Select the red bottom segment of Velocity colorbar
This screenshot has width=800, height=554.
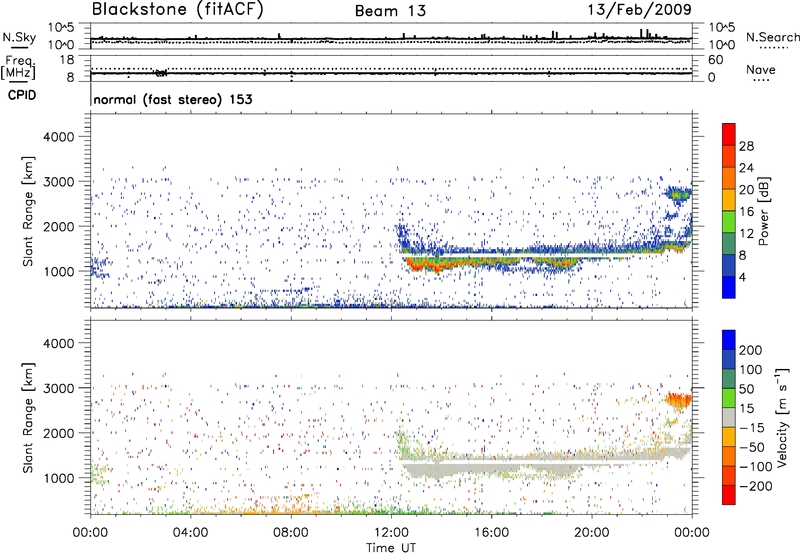729,495
